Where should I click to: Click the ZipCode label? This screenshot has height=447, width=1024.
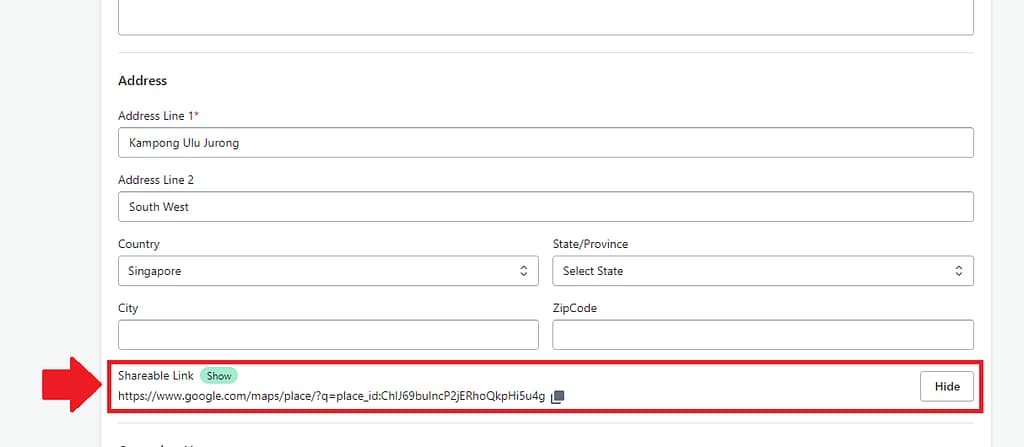[x=574, y=308]
